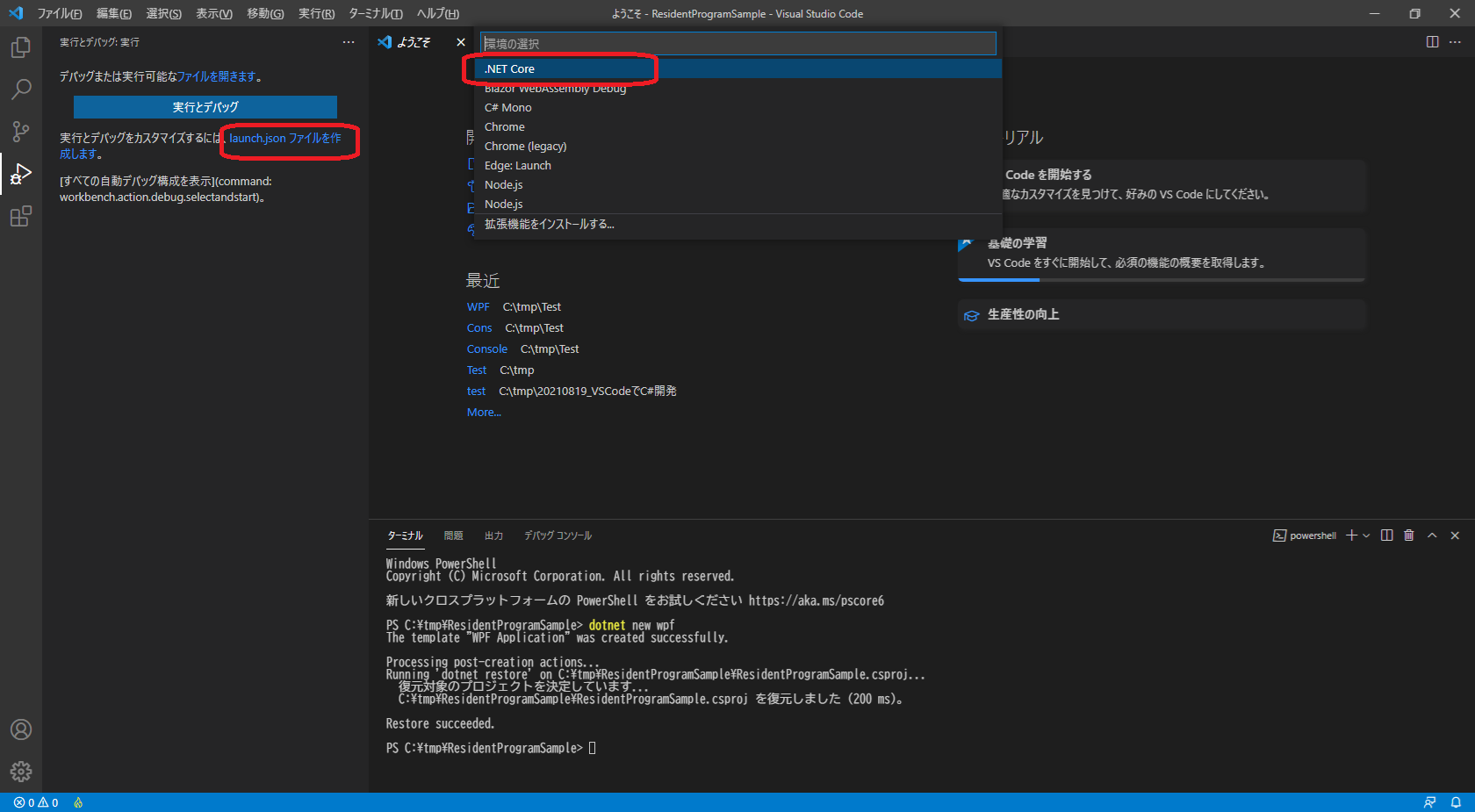Screen dimensions: 1475x812
Task: Click the flame icon in status bar
Action: click(x=78, y=802)
